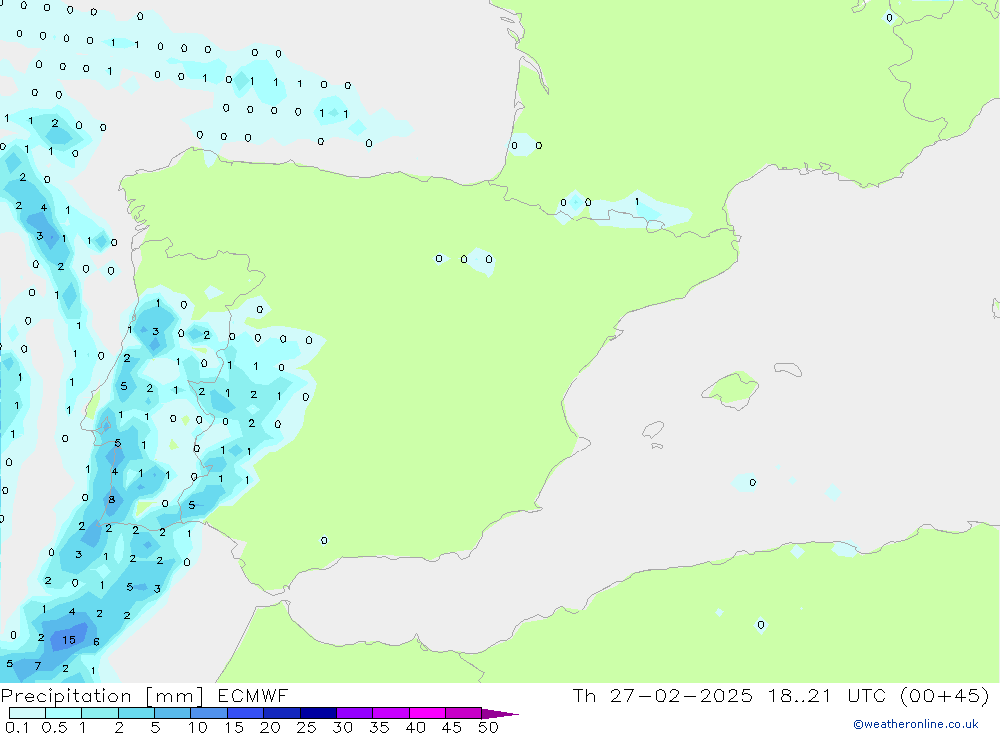The height and width of the screenshot is (733, 1000).
Task: Click the legend label '0.5'
Action: click(54, 727)
